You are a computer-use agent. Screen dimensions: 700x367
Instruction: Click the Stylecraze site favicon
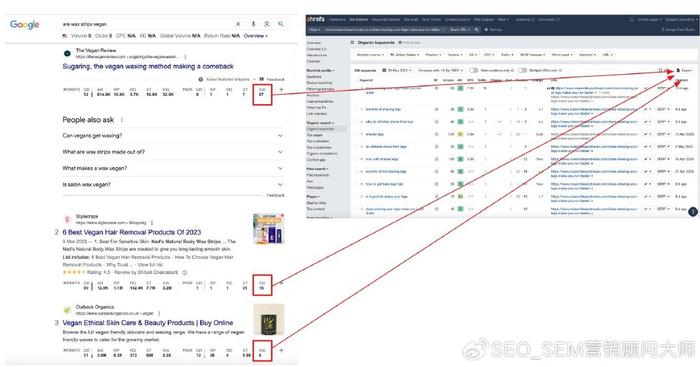pyautogui.click(x=67, y=219)
